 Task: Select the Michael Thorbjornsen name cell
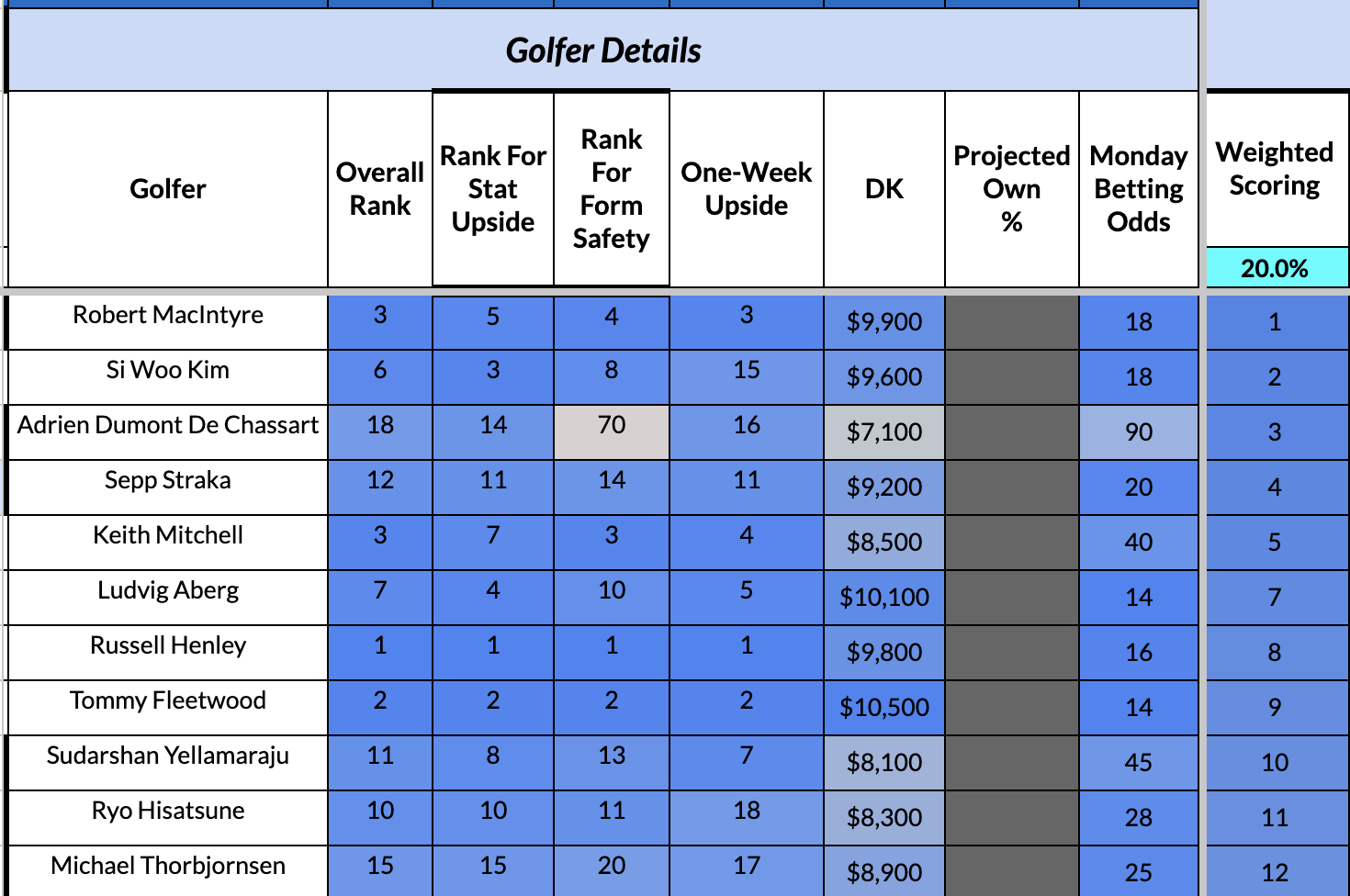click(x=167, y=866)
